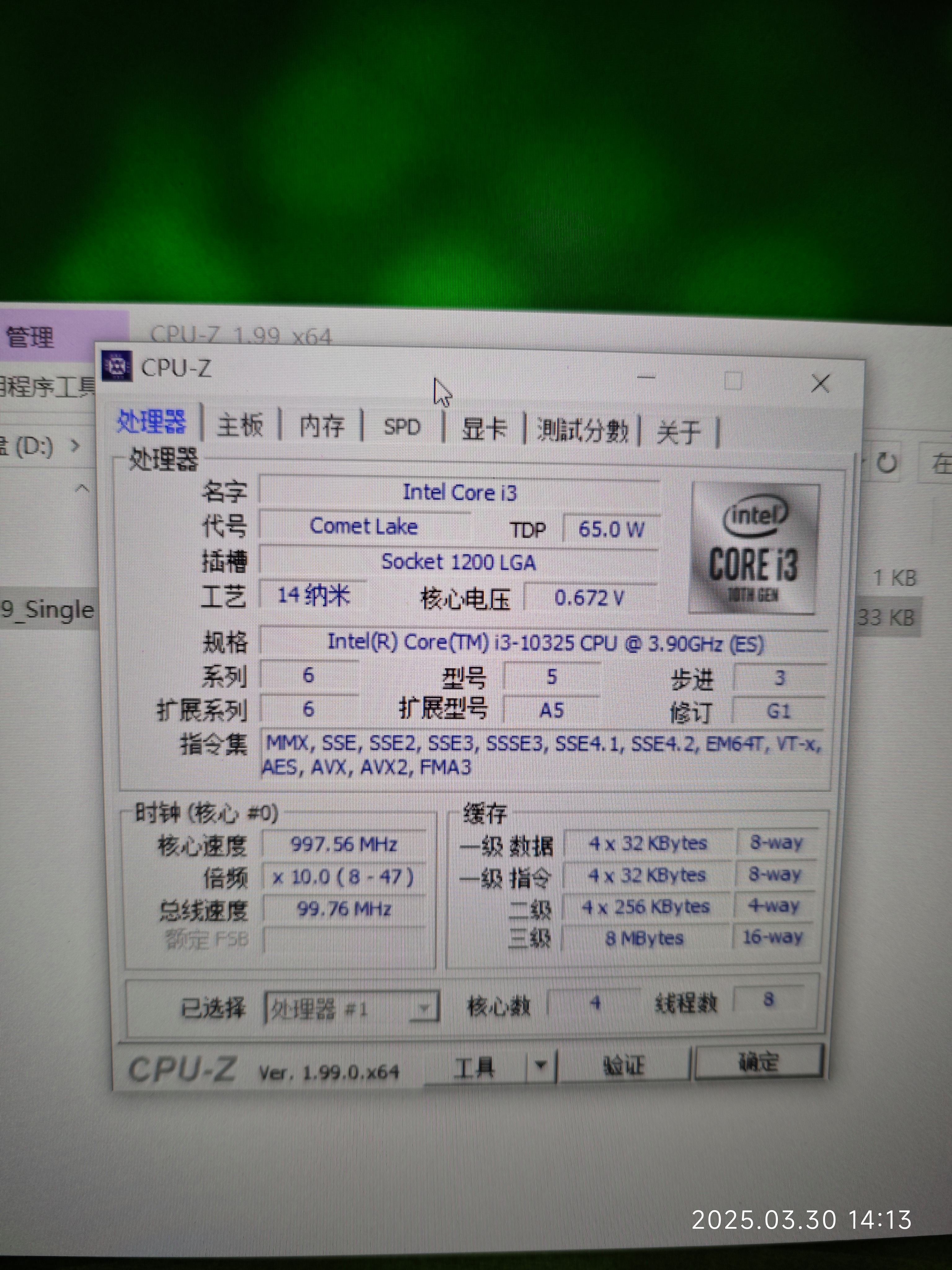952x1270 pixels.
Task: Switch to the 内存 tab
Action: coord(321,426)
